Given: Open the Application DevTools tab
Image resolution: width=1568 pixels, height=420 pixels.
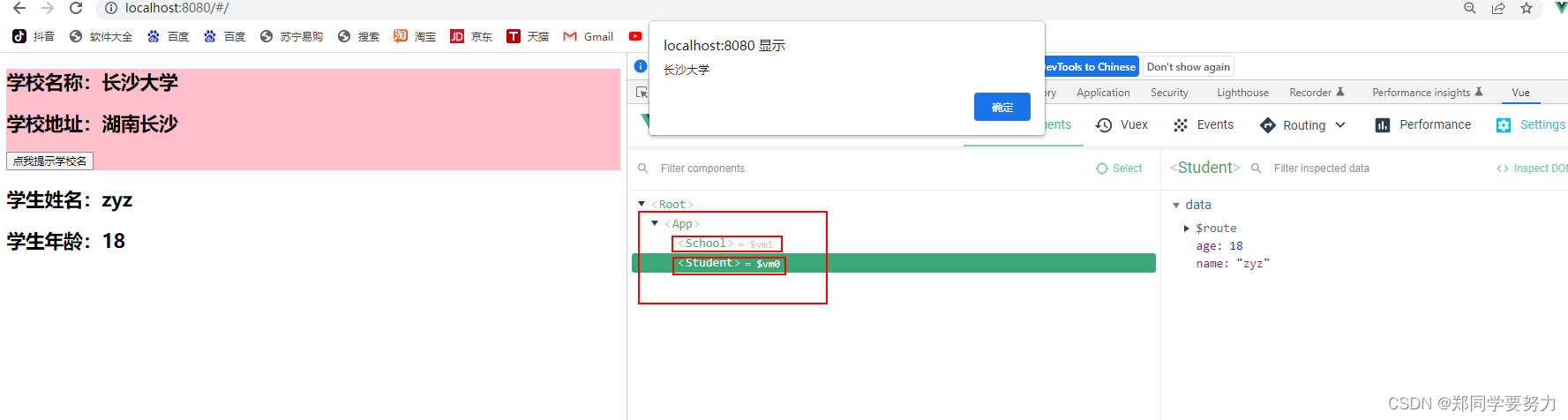Looking at the screenshot, I should [1103, 93].
